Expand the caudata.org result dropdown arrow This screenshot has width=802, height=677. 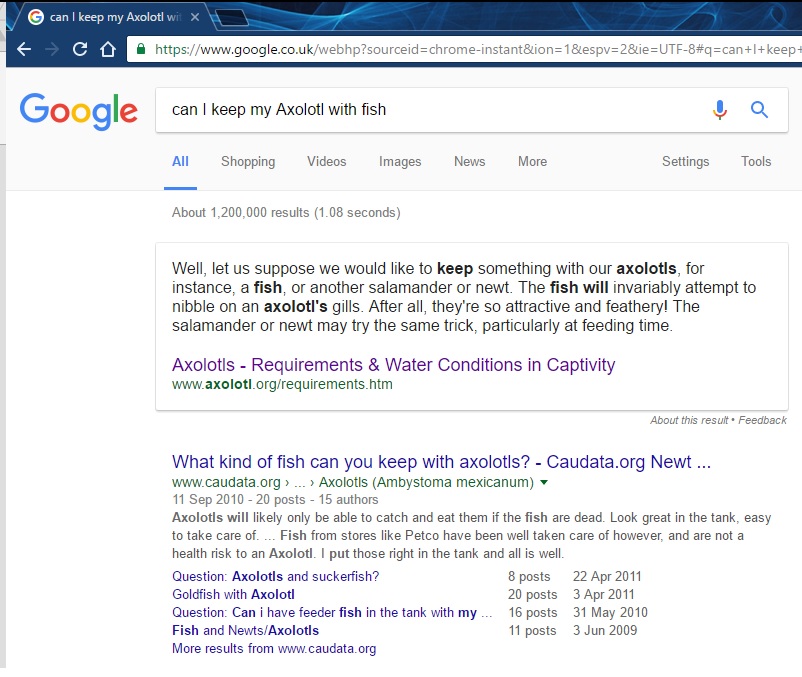tap(544, 482)
